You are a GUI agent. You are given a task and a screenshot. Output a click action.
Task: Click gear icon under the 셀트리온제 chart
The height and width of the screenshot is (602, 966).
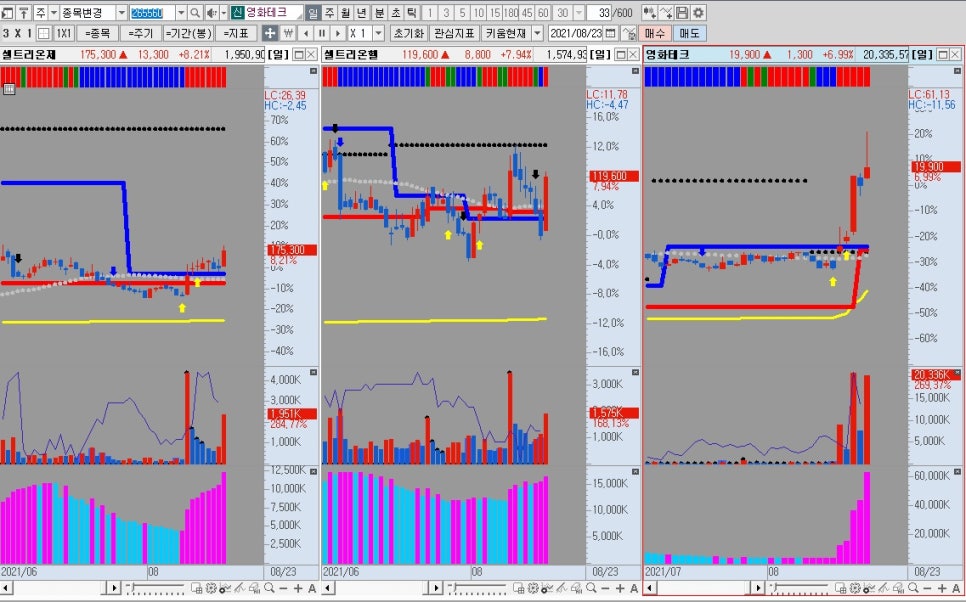tap(209, 588)
